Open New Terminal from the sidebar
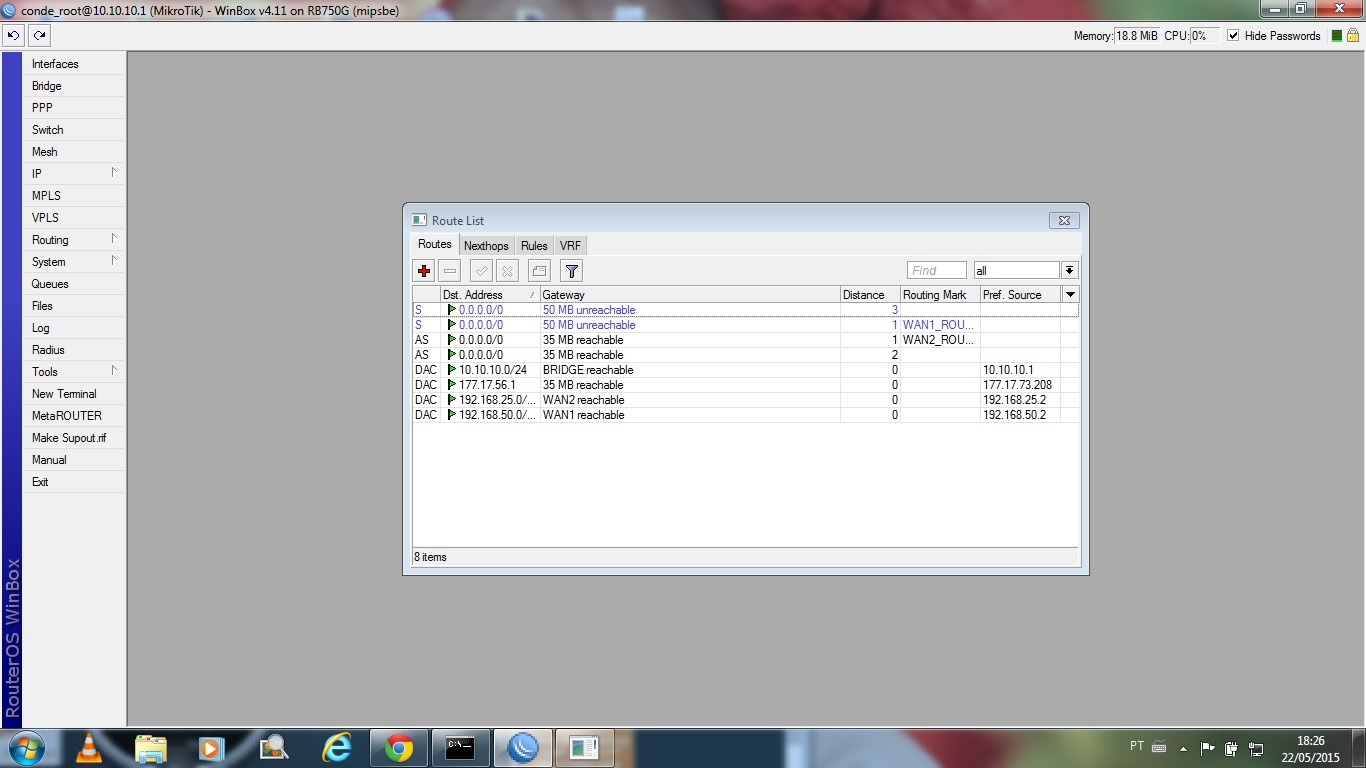 75,394
